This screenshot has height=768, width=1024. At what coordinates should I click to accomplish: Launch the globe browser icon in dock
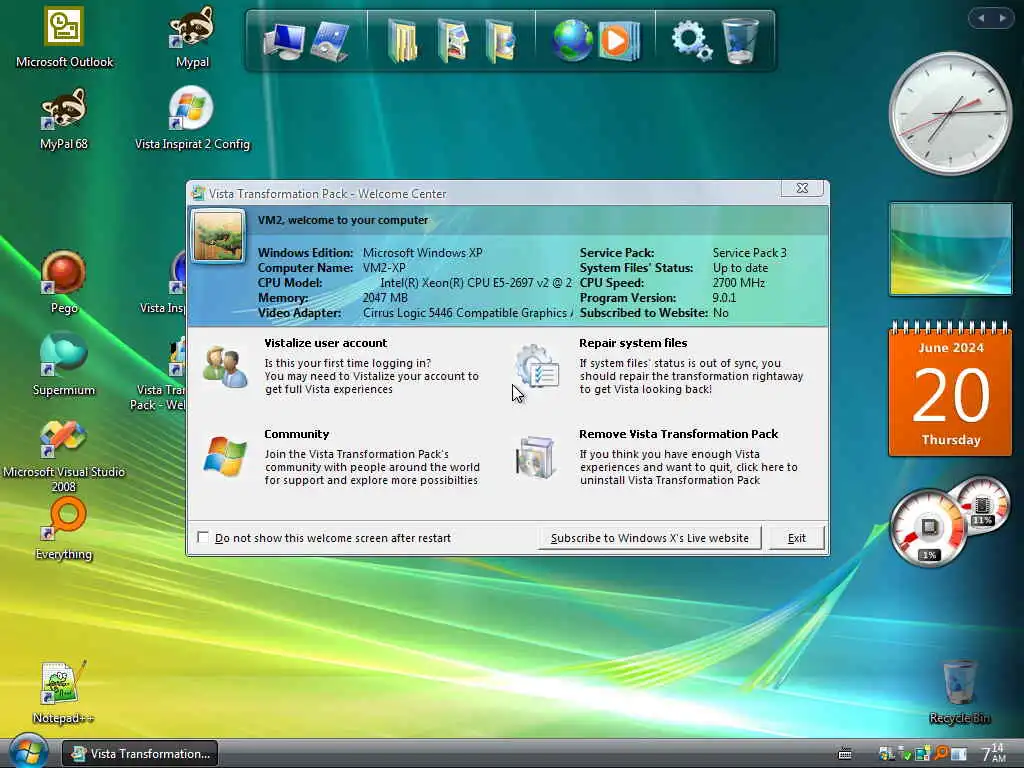click(x=572, y=40)
